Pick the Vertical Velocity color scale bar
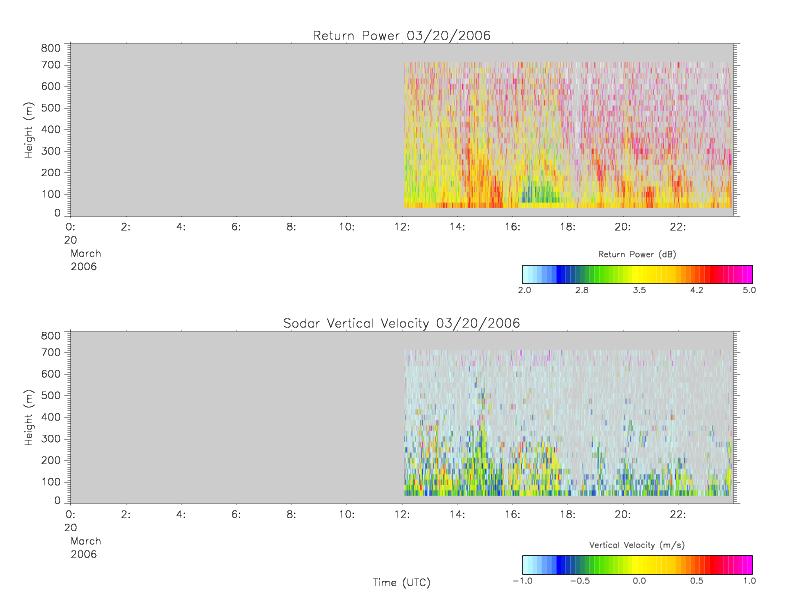 637,565
